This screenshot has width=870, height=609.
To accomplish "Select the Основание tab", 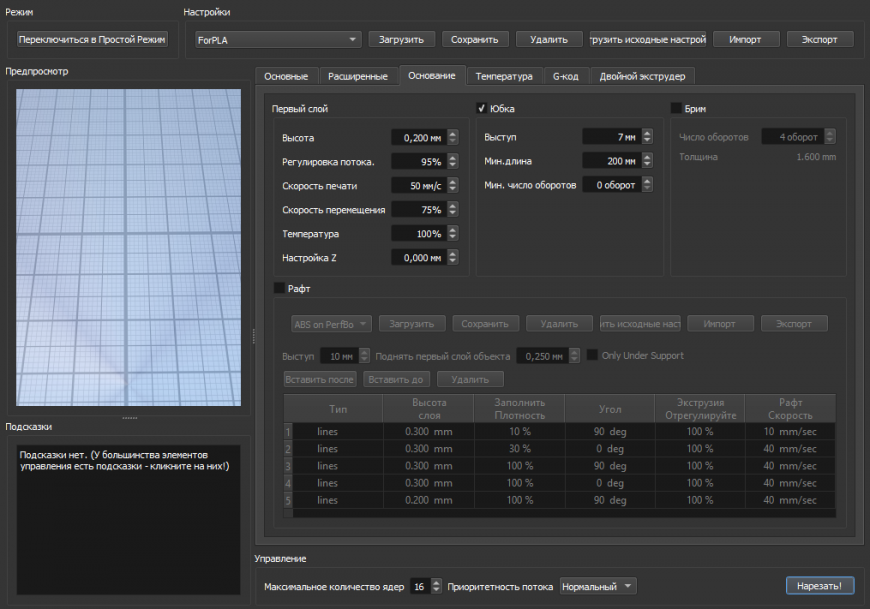I will 432,75.
